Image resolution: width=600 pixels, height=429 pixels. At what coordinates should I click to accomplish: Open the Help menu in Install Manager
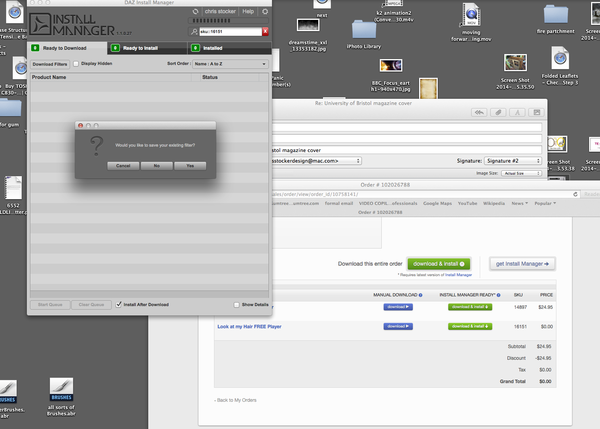point(248,11)
